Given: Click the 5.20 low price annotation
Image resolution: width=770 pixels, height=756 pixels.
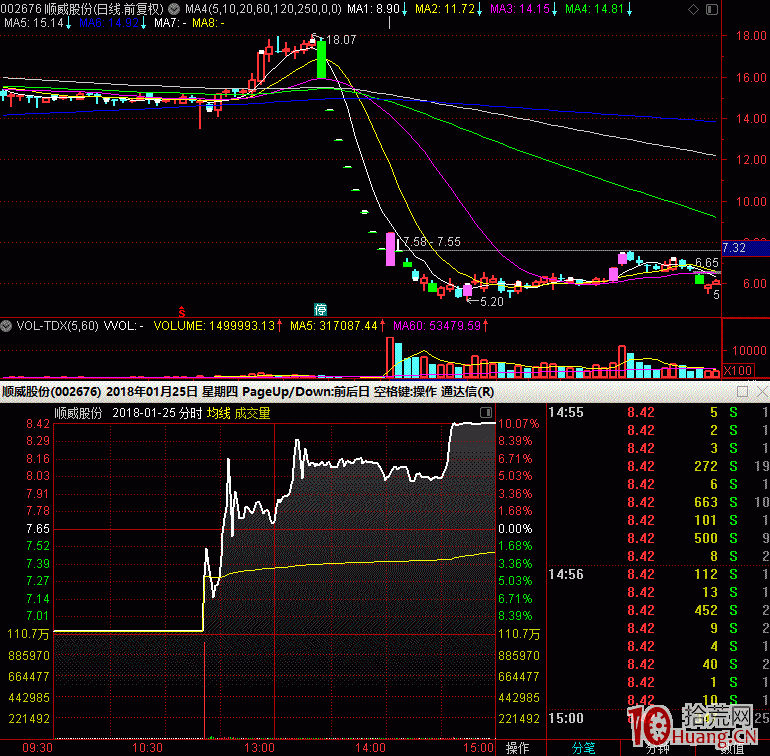Looking at the screenshot, I should [492, 302].
